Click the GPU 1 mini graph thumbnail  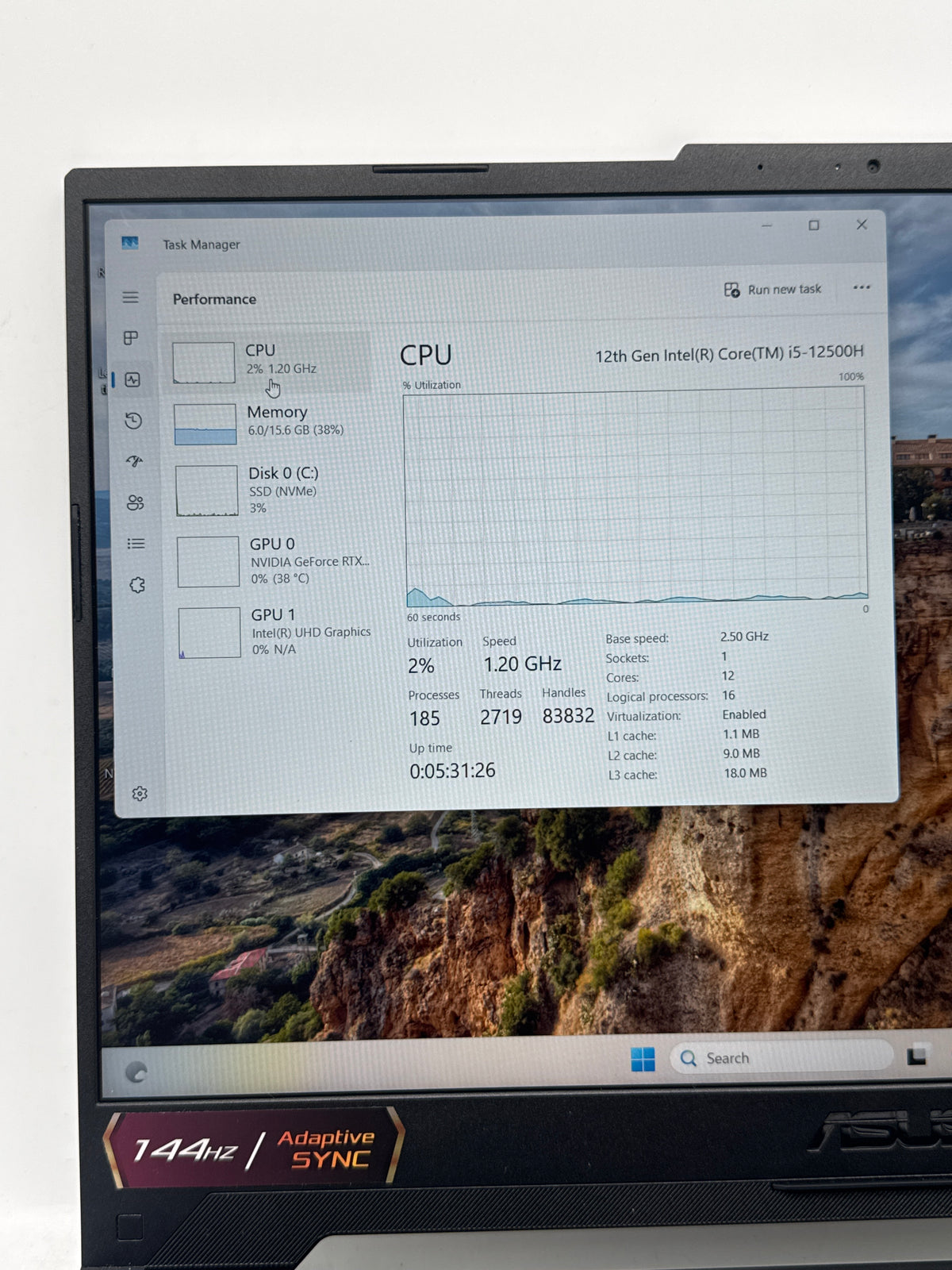pos(210,633)
